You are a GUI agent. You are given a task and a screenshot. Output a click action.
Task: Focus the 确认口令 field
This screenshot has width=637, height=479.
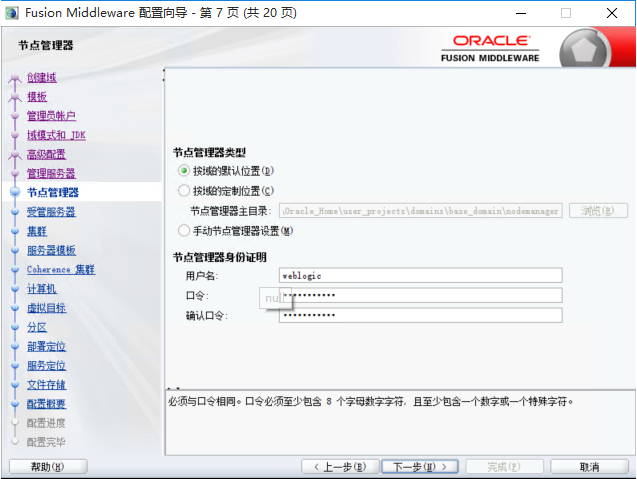click(420, 315)
